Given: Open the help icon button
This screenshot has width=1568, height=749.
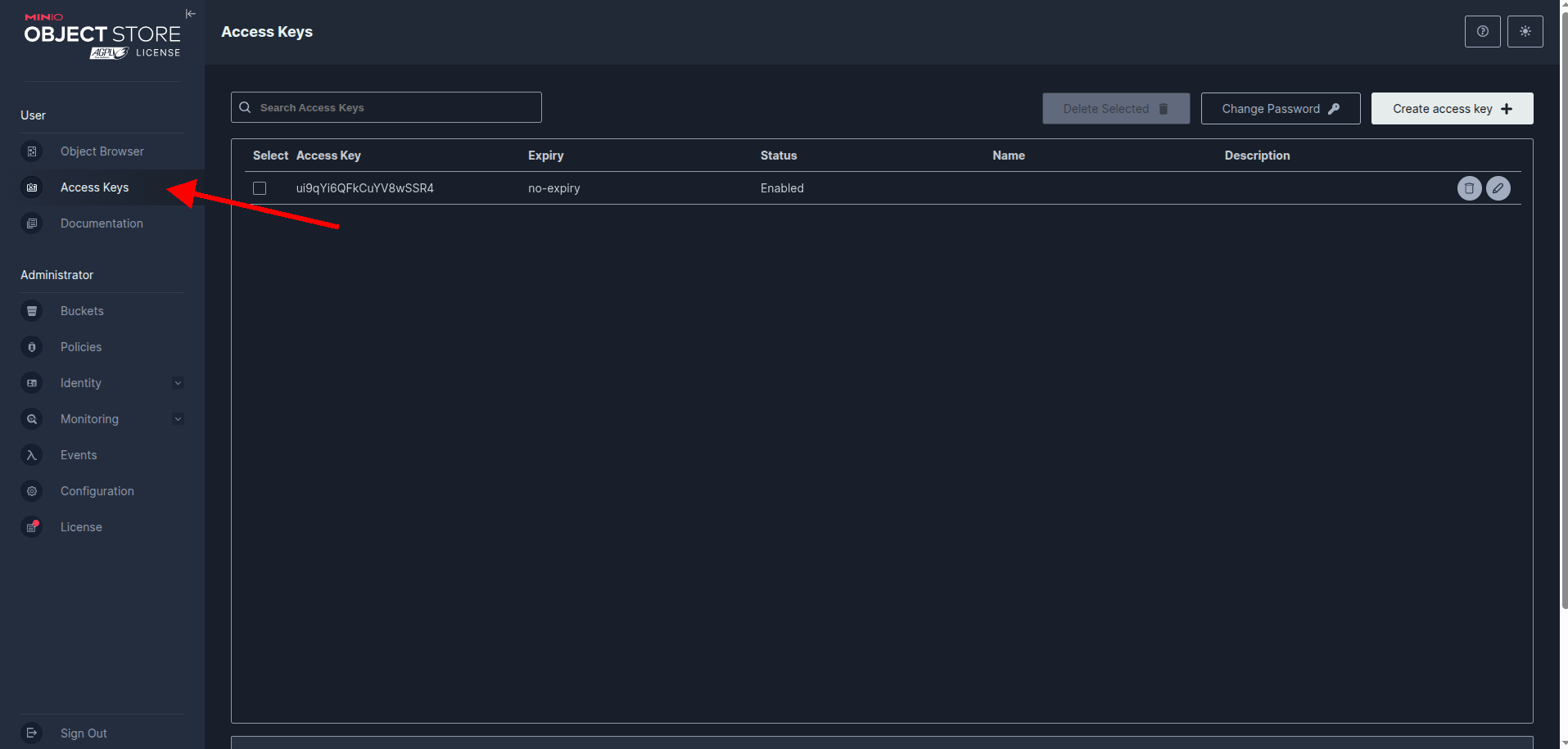Looking at the screenshot, I should (x=1482, y=31).
